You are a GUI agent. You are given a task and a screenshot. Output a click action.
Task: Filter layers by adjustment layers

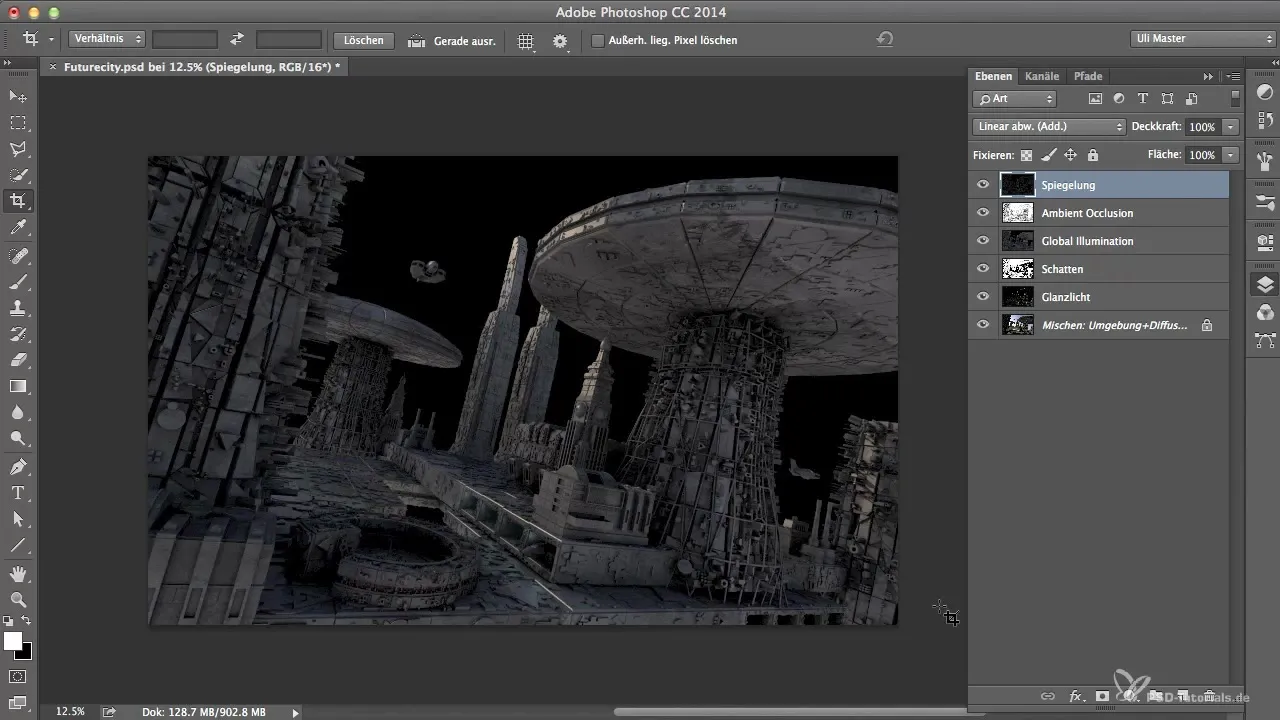point(1119,99)
